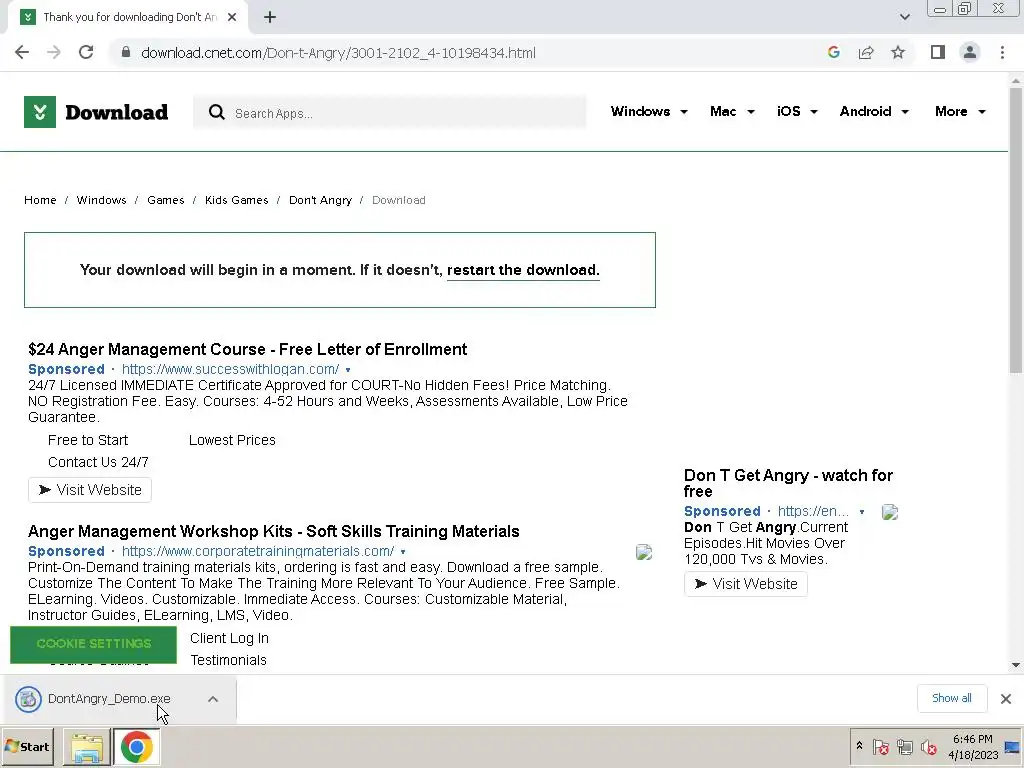Expand DontAngry_Demo.exe download options chevron
The width and height of the screenshot is (1024, 768).
click(x=213, y=699)
